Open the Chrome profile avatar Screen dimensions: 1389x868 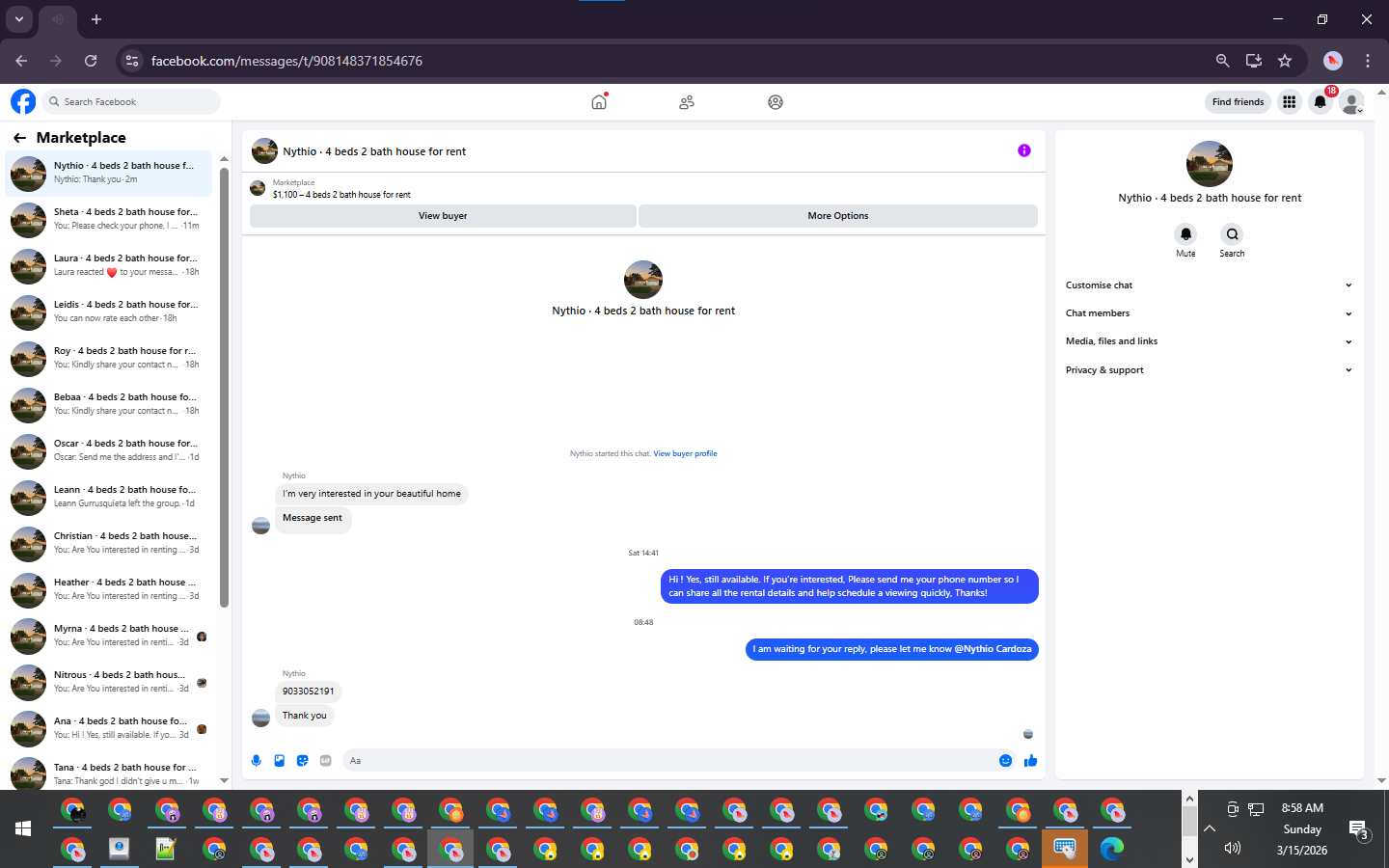(x=1333, y=61)
